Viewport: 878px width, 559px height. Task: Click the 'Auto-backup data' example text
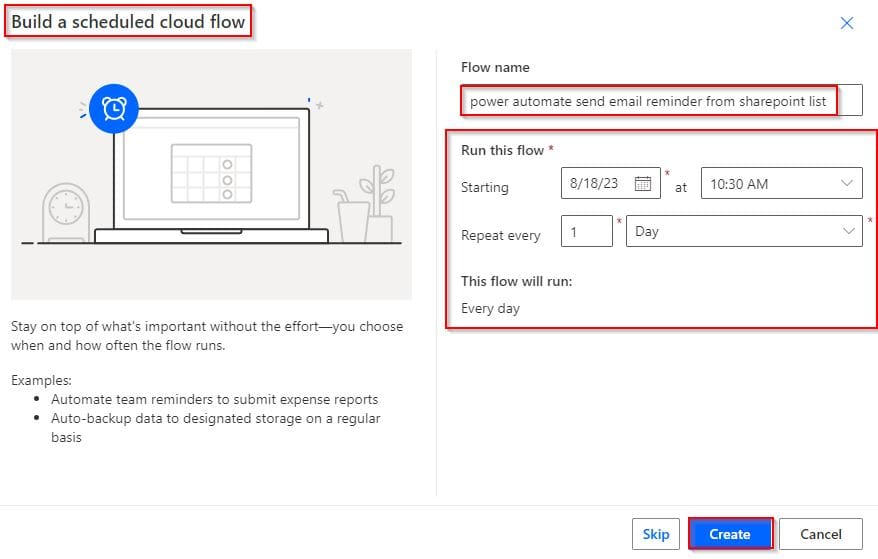pyautogui.click(x=216, y=427)
